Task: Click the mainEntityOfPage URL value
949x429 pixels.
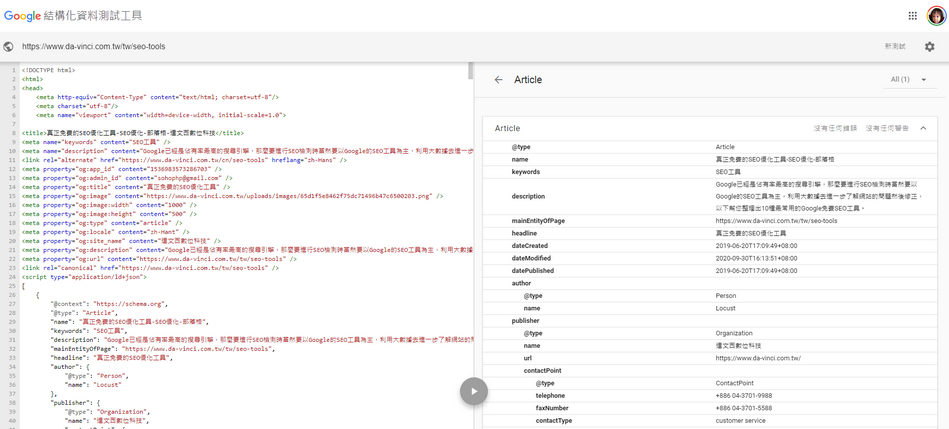Action: pyautogui.click(x=777, y=221)
